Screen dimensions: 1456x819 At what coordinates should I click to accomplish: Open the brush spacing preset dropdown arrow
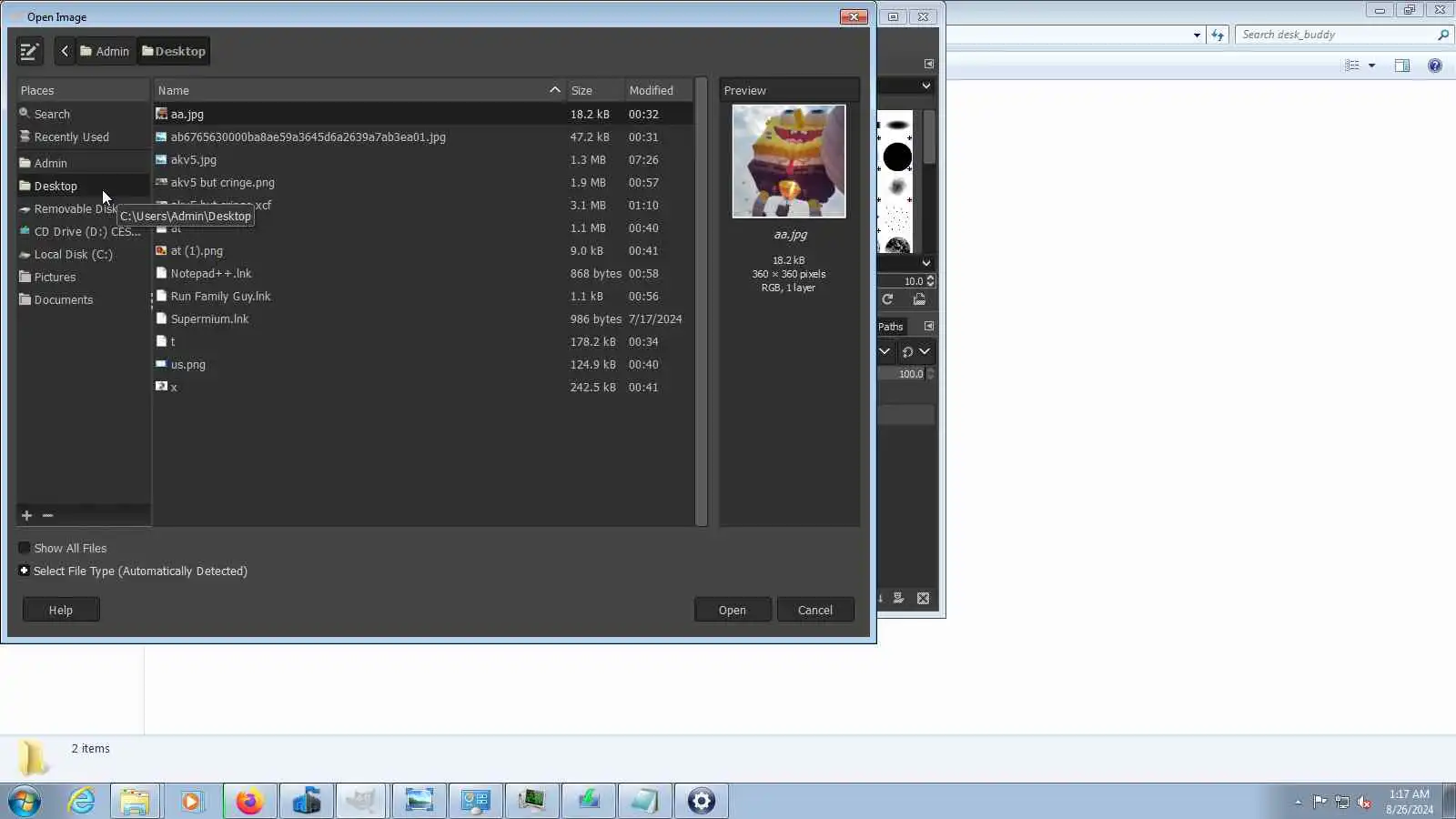click(x=925, y=263)
